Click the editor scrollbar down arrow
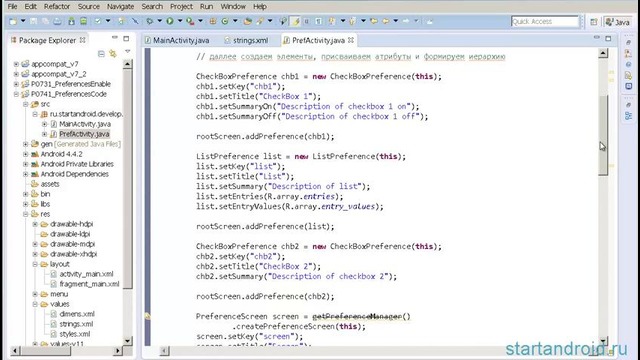The image size is (640, 360). tap(603, 340)
